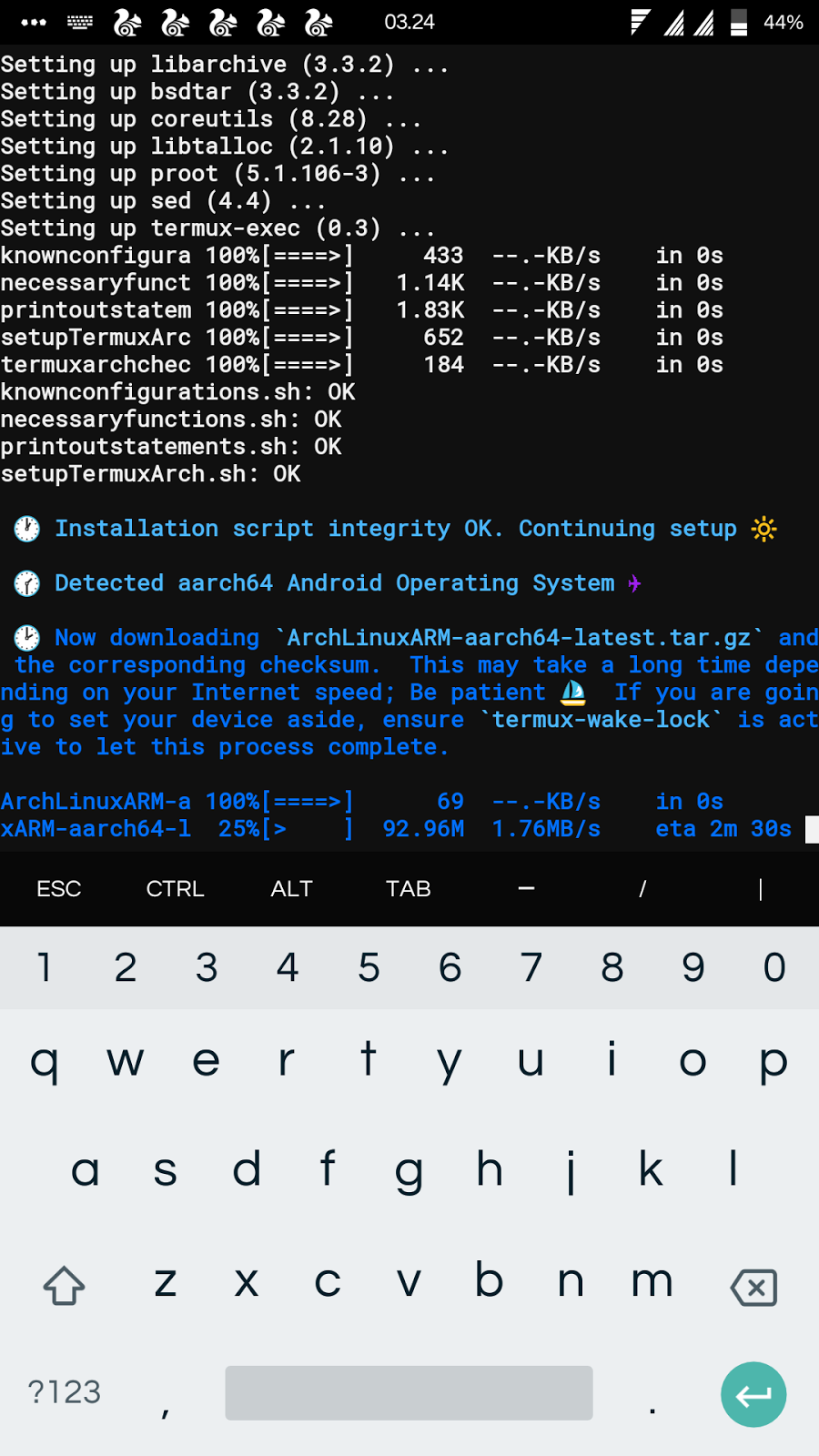Switch to ?123 symbols keyboard
The height and width of the screenshot is (1456, 819).
[x=64, y=1391]
